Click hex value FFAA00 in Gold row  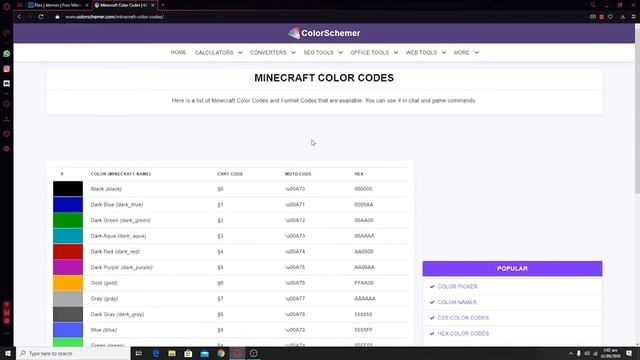(364, 283)
